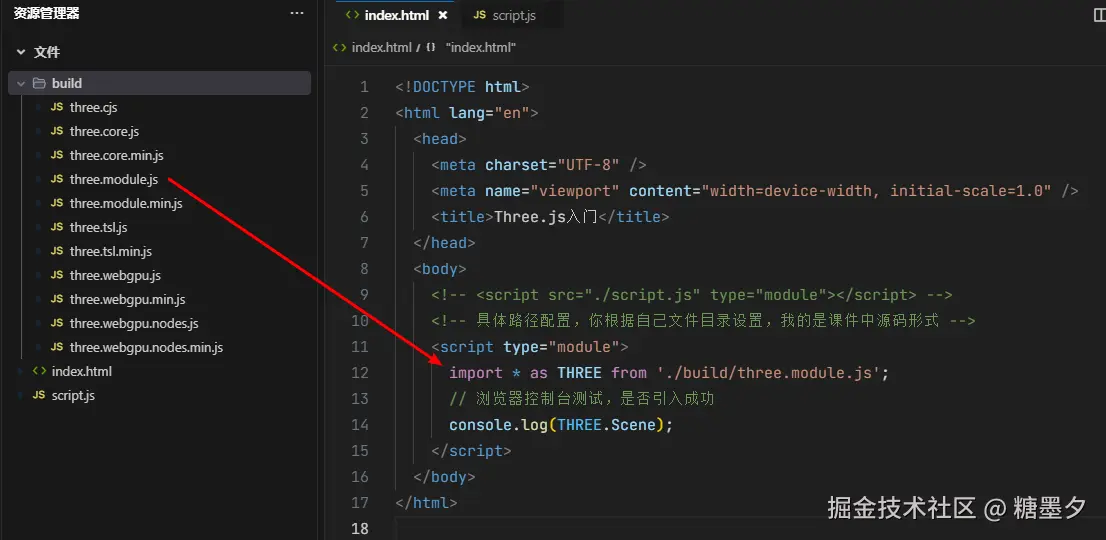Click the JS icon beside three.webgpu.js
The image size is (1106, 540).
tap(56, 275)
